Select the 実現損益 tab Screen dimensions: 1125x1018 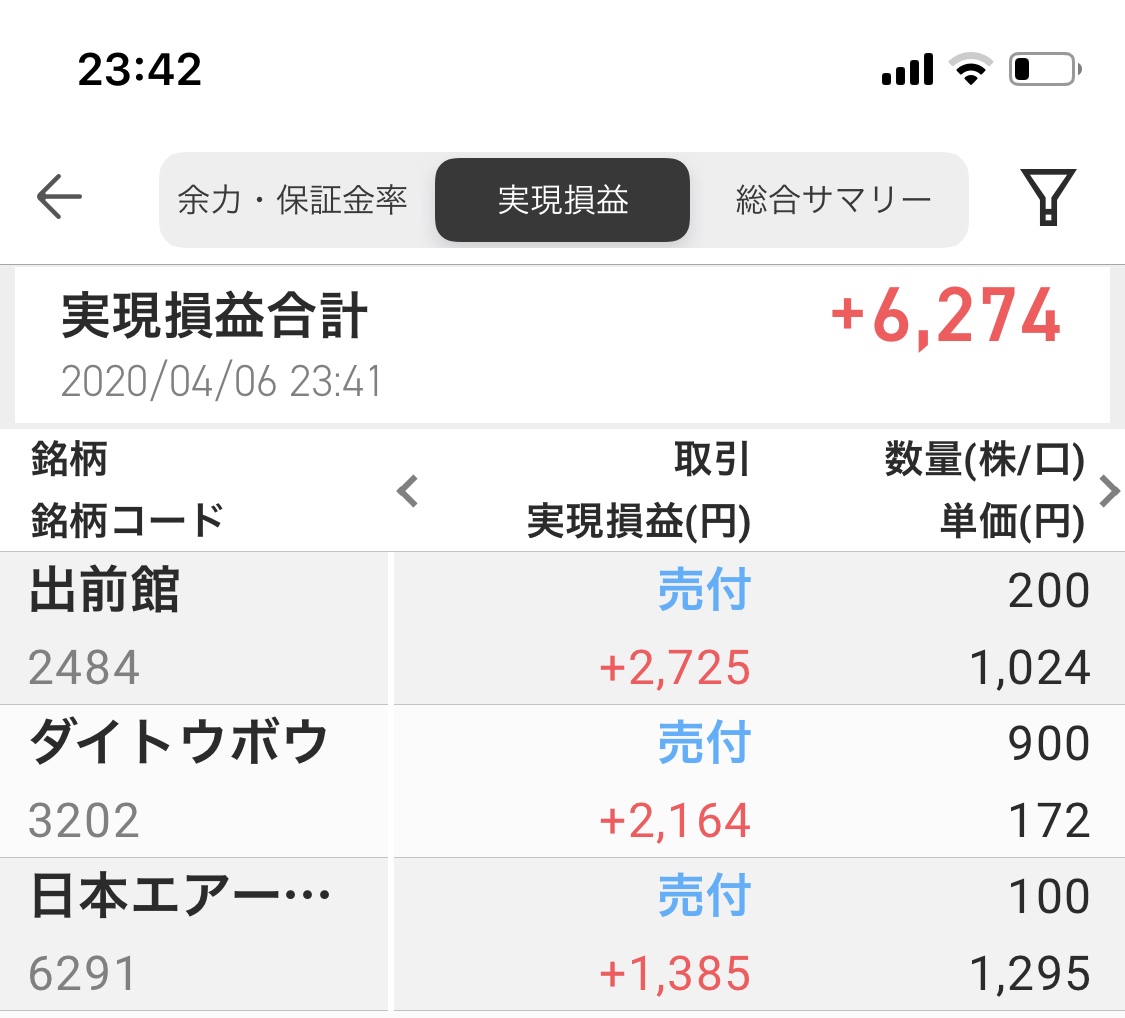[563, 200]
